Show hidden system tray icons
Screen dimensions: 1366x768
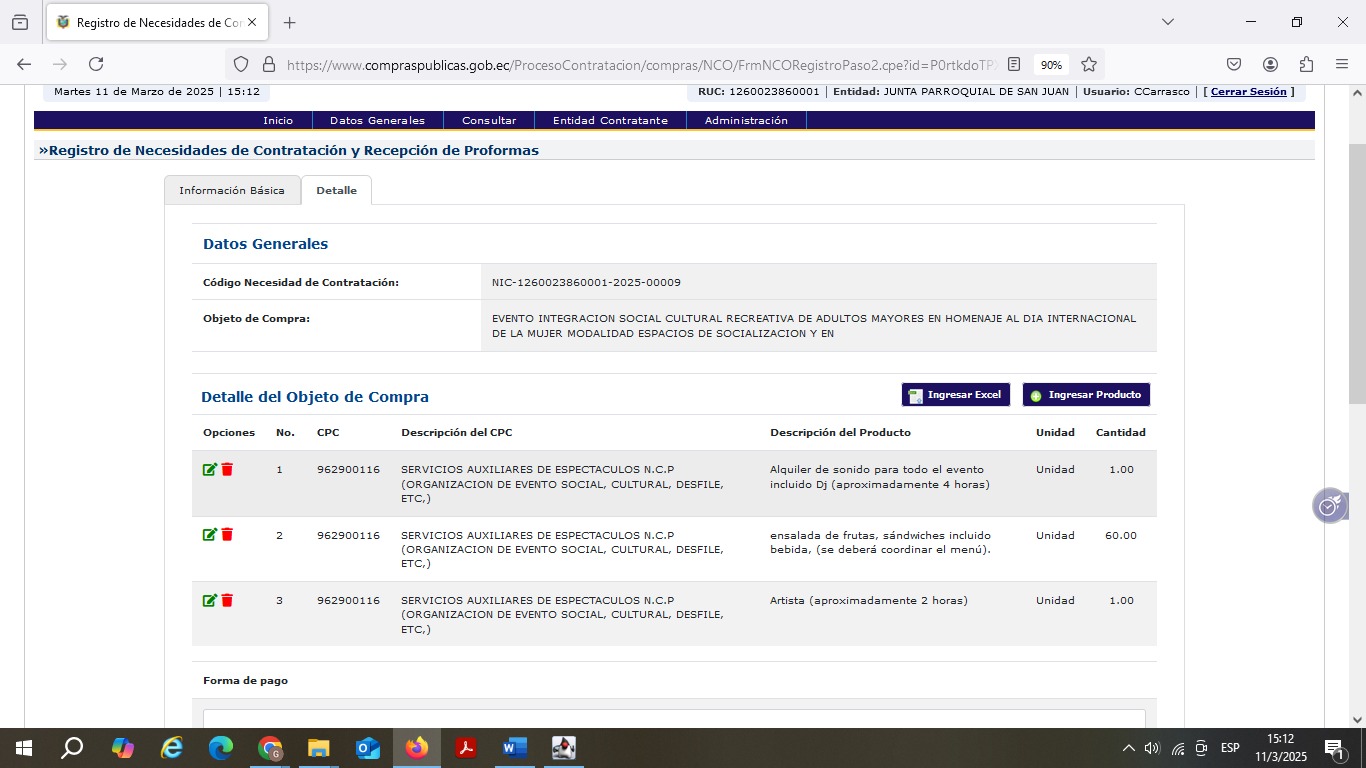click(1129, 748)
